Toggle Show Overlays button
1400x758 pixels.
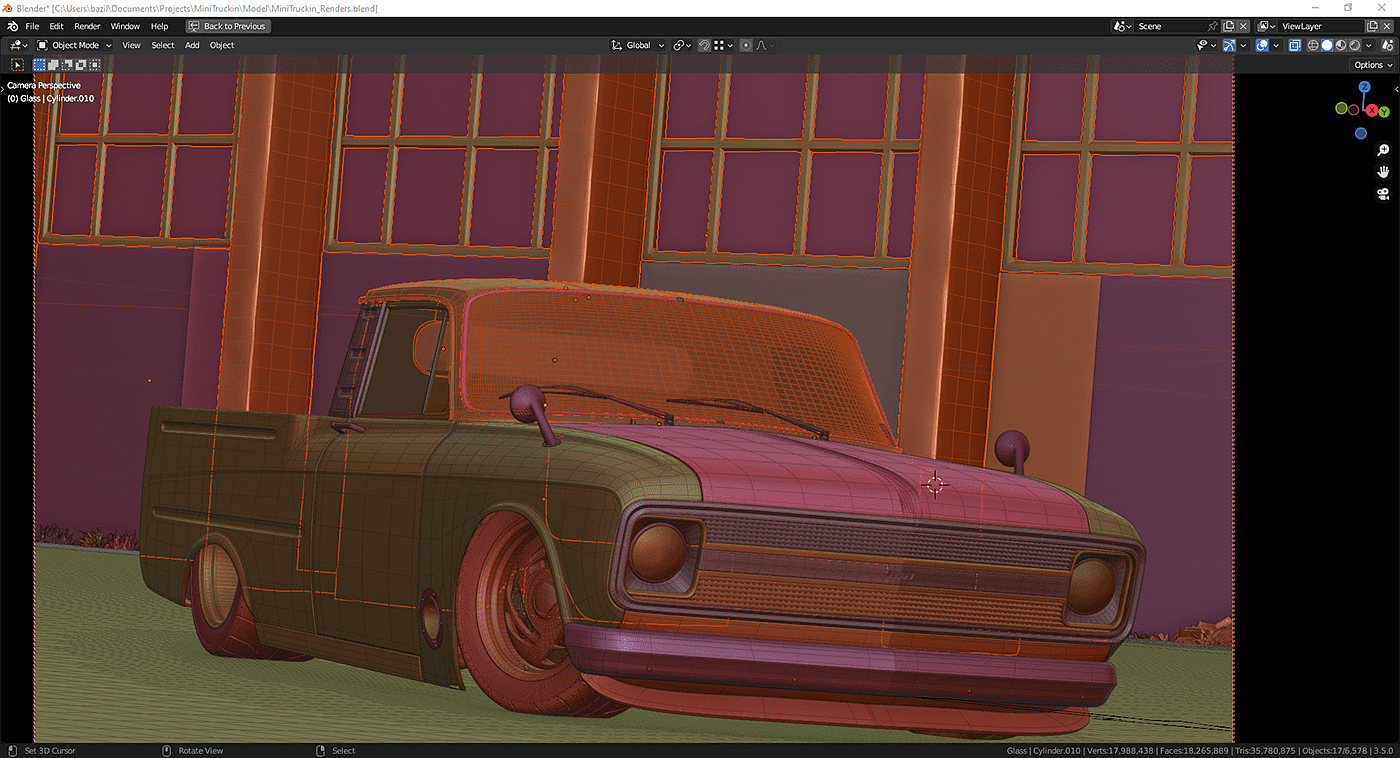1262,45
